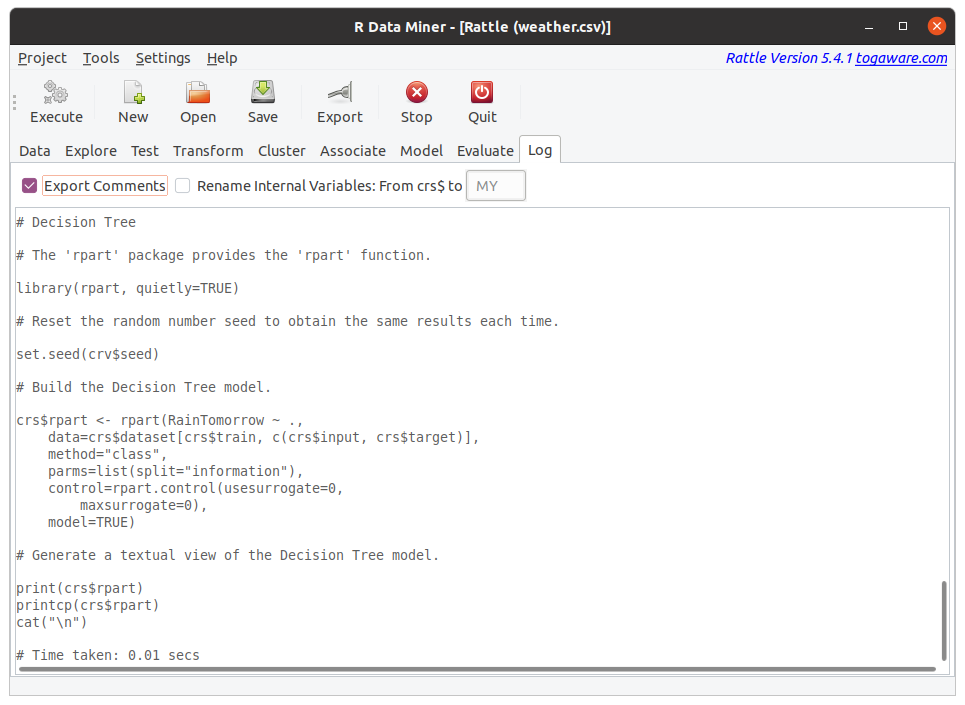
Task: Select the Log tab
Action: pyautogui.click(x=540, y=150)
